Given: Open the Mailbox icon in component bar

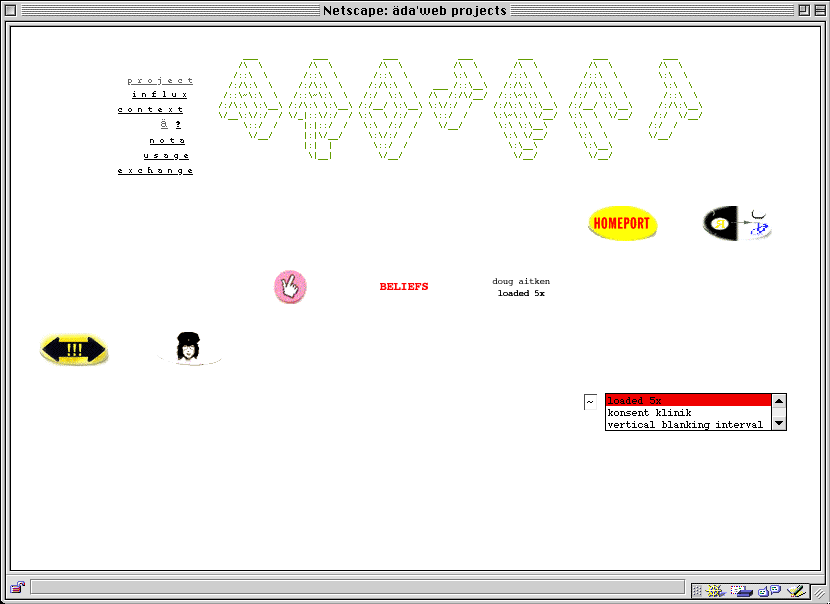Looking at the screenshot, I should pyautogui.click(x=740, y=590).
